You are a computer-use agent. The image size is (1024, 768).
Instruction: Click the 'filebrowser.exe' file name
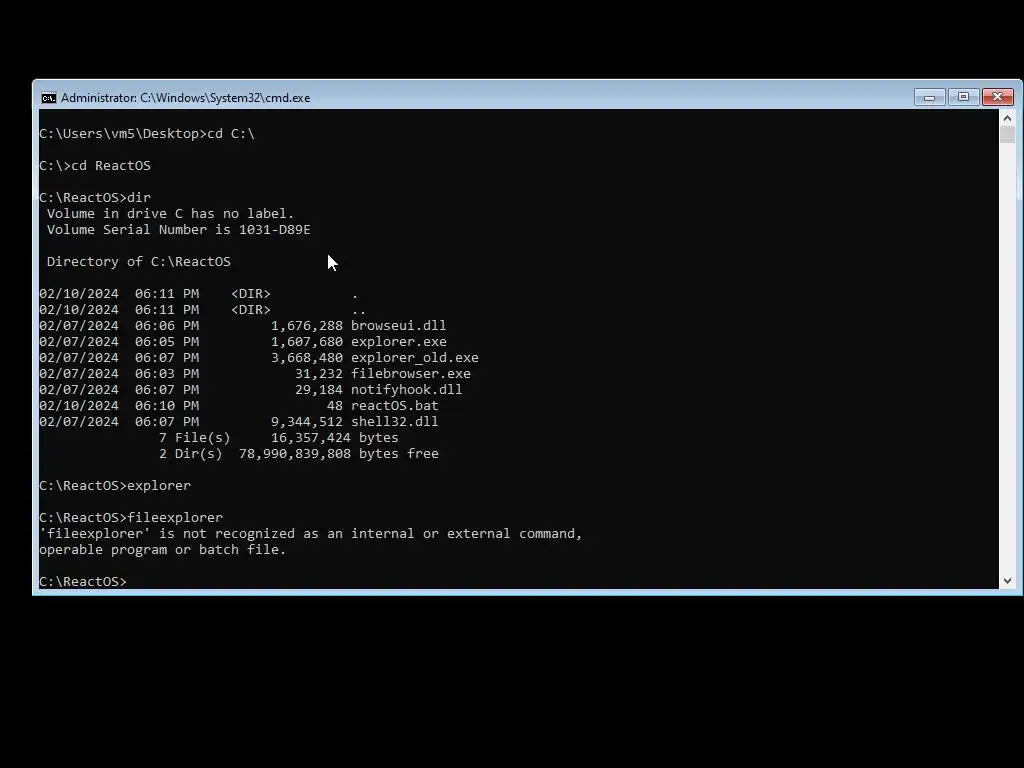[411, 374]
